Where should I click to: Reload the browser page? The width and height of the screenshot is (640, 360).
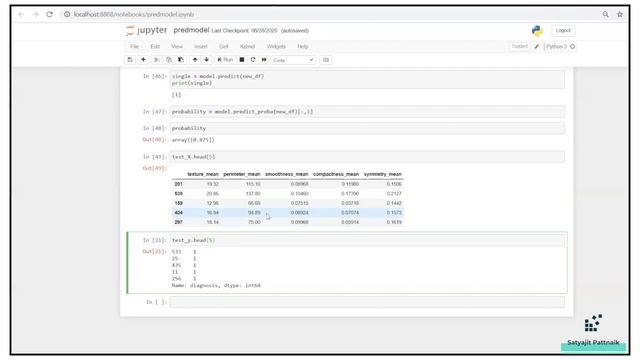(49, 14)
